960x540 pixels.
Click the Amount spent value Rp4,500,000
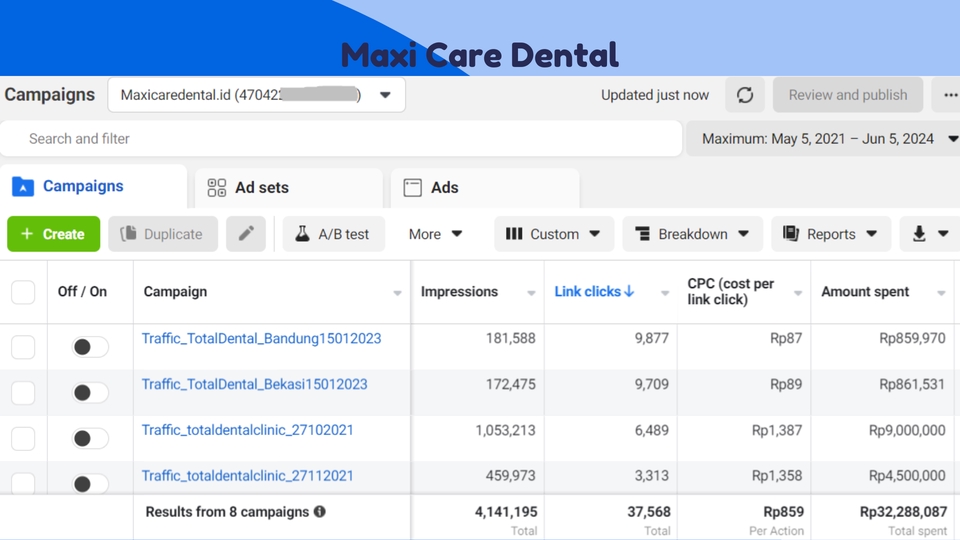click(x=907, y=476)
